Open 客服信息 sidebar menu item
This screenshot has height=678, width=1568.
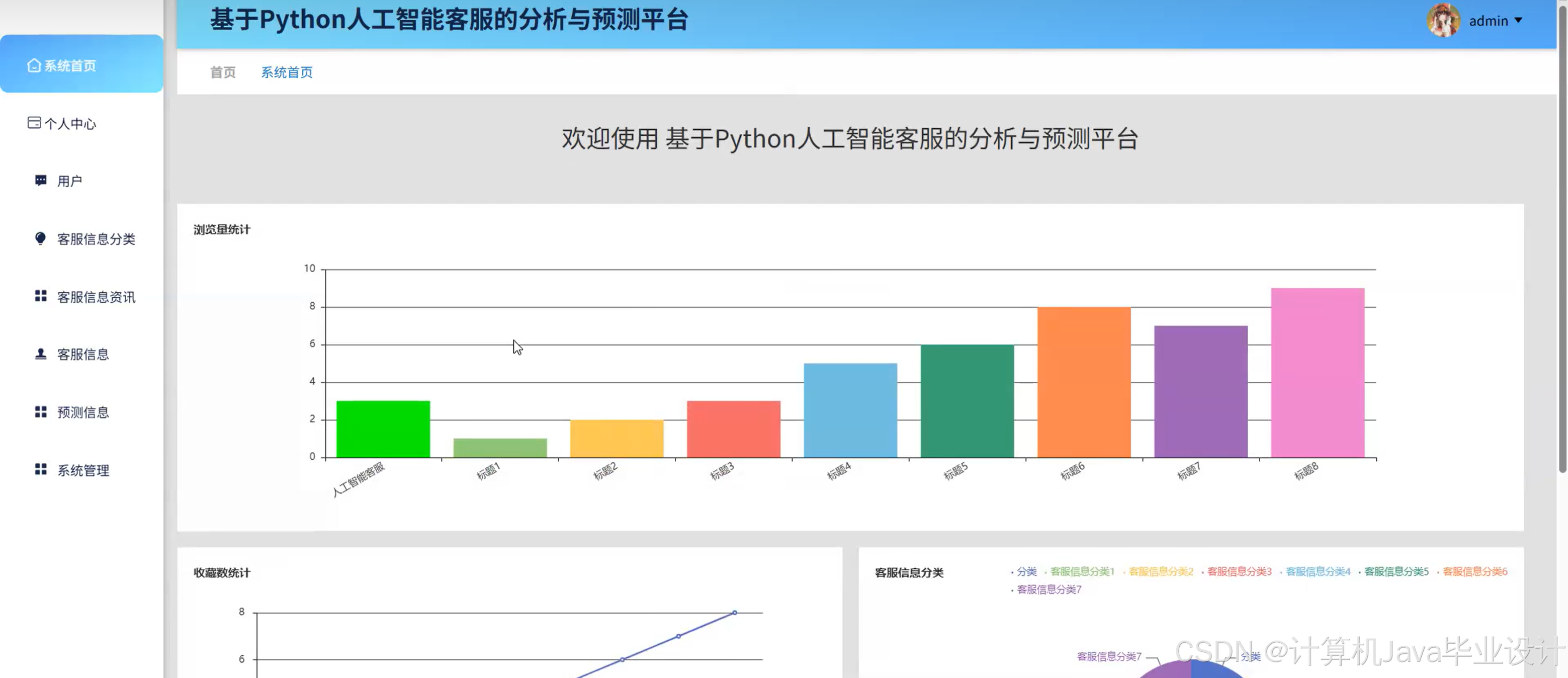click(x=81, y=354)
